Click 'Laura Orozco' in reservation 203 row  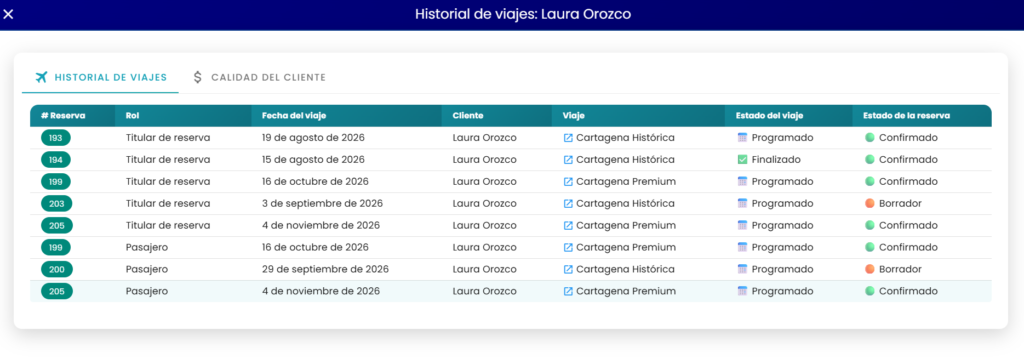coord(485,203)
